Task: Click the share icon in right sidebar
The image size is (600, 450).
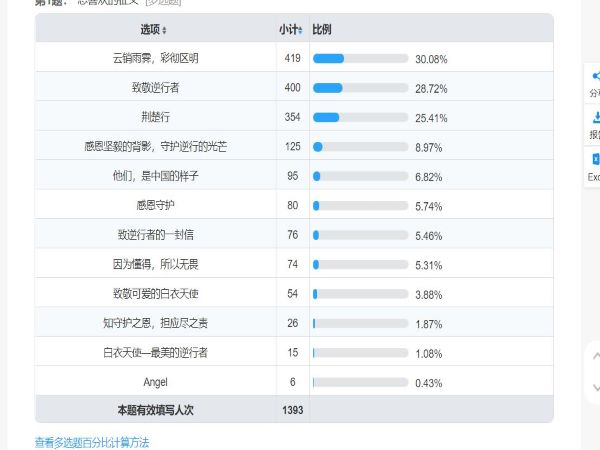Action: click(595, 76)
